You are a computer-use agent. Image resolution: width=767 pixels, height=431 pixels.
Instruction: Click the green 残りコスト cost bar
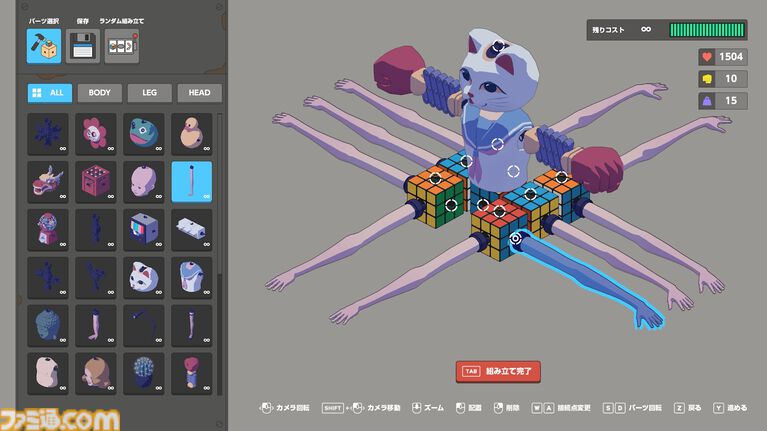[x=707, y=30]
